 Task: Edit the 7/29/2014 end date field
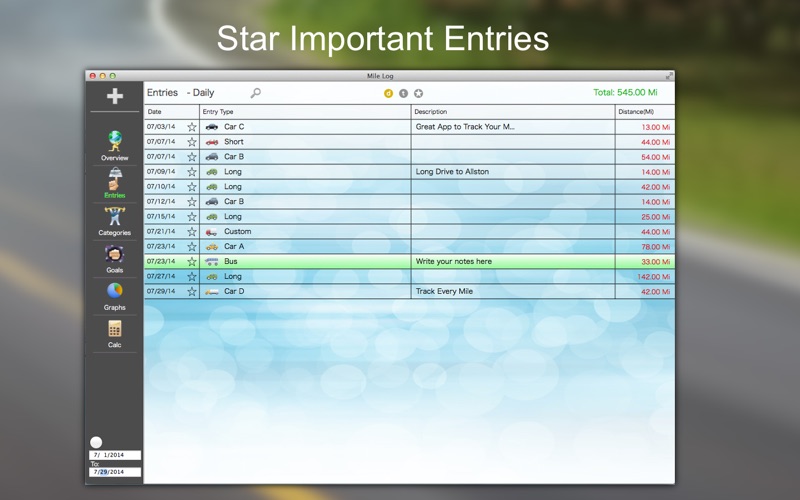(x=115, y=472)
